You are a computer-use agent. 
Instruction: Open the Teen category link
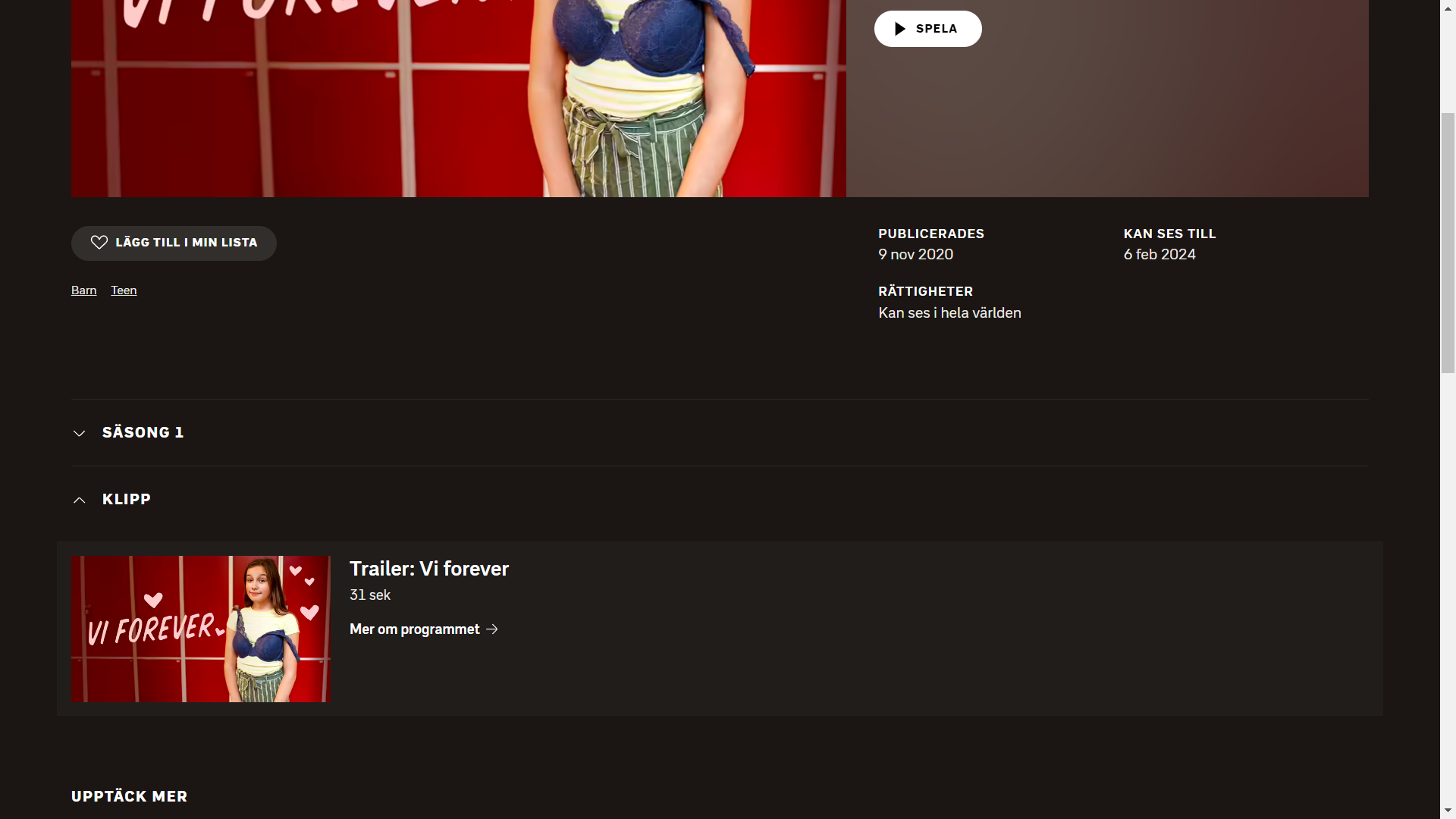click(x=124, y=290)
